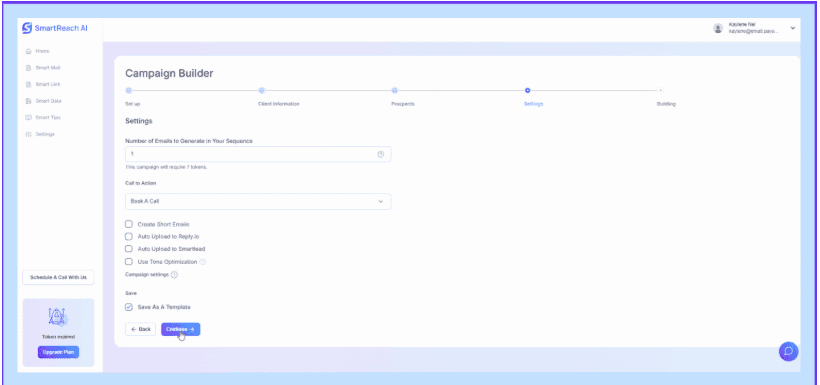Click the info icon next to Use Tone Optimization
The height and width of the screenshot is (385, 820).
(x=203, y=262)
